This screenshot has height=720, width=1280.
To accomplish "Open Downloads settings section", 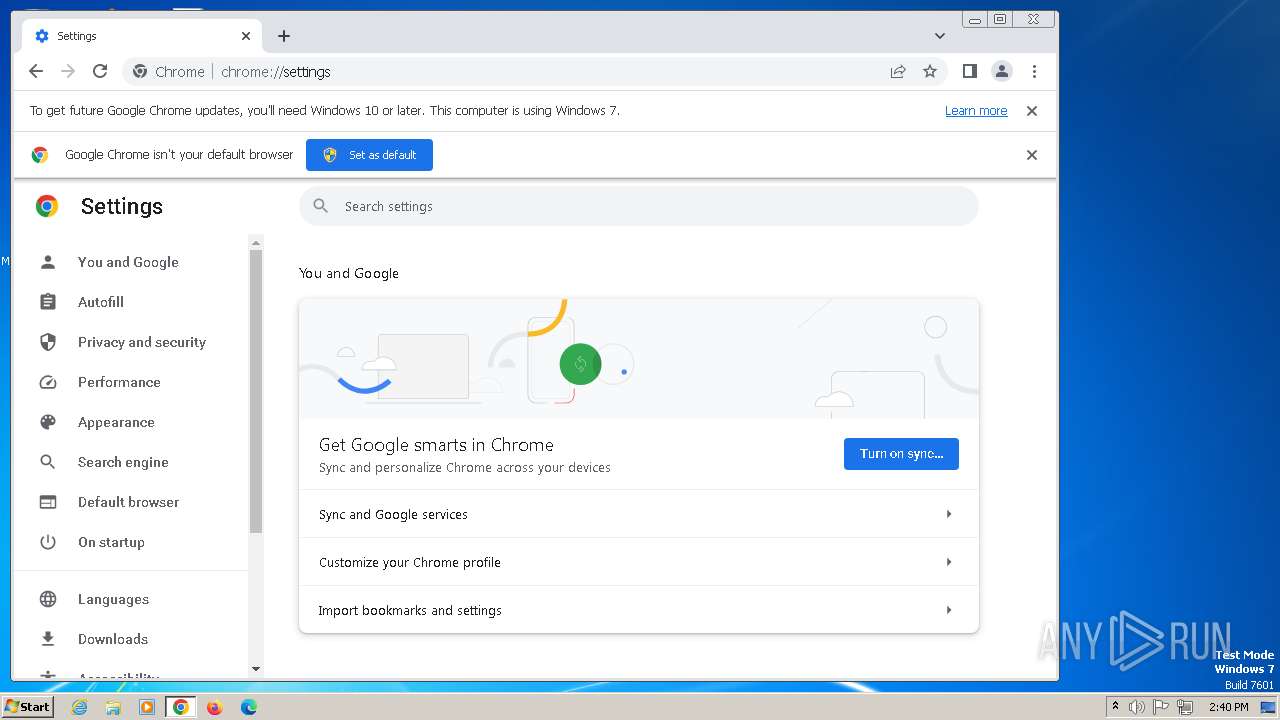I will coord(112,639).
